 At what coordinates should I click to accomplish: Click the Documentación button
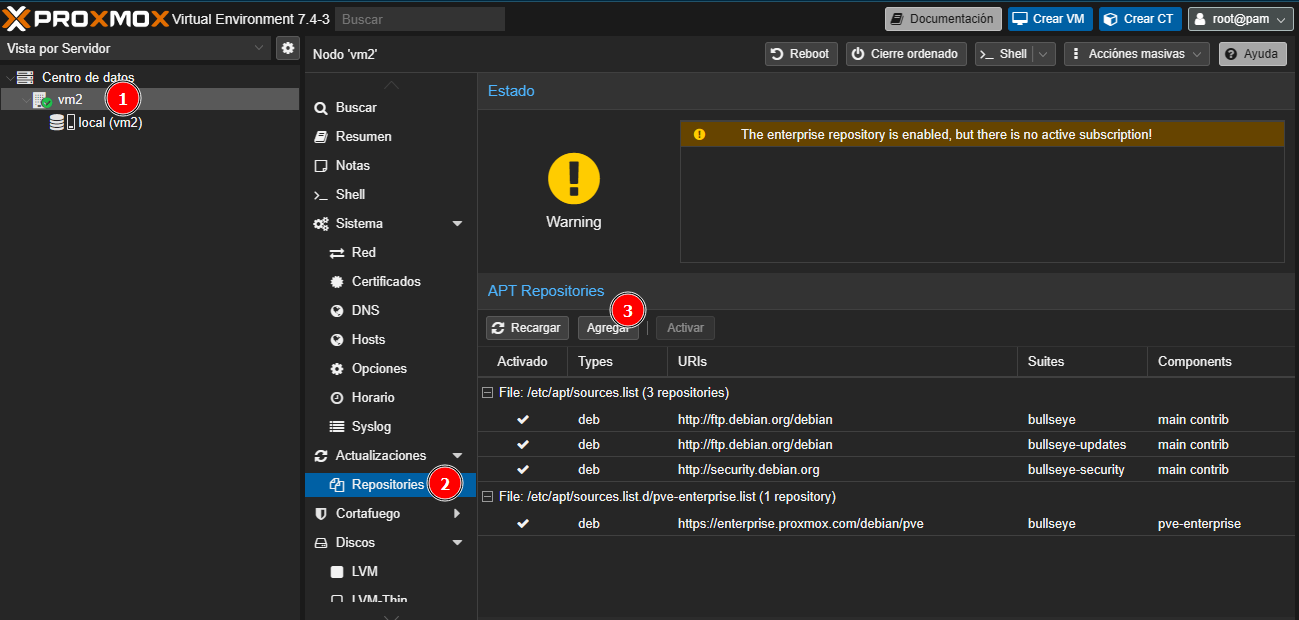[943, 19]
